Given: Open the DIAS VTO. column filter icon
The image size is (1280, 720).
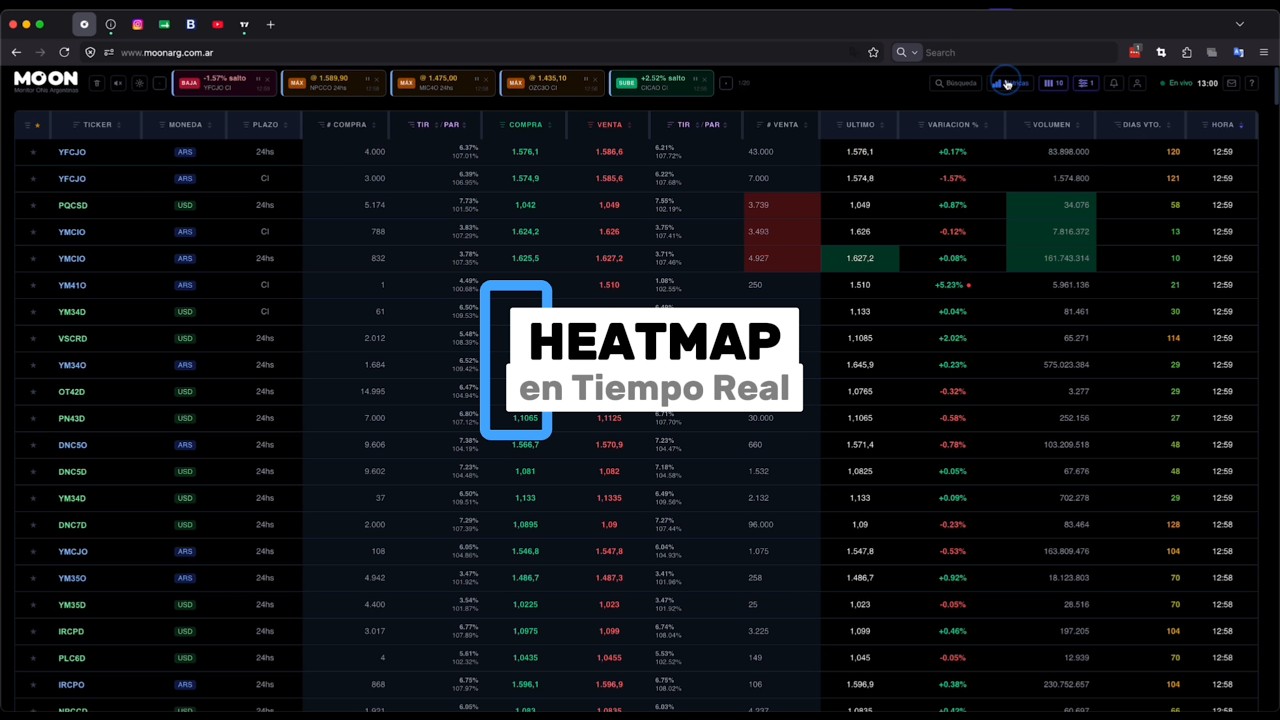Looking at the screenshot, I should click(x=1116, y=125).
